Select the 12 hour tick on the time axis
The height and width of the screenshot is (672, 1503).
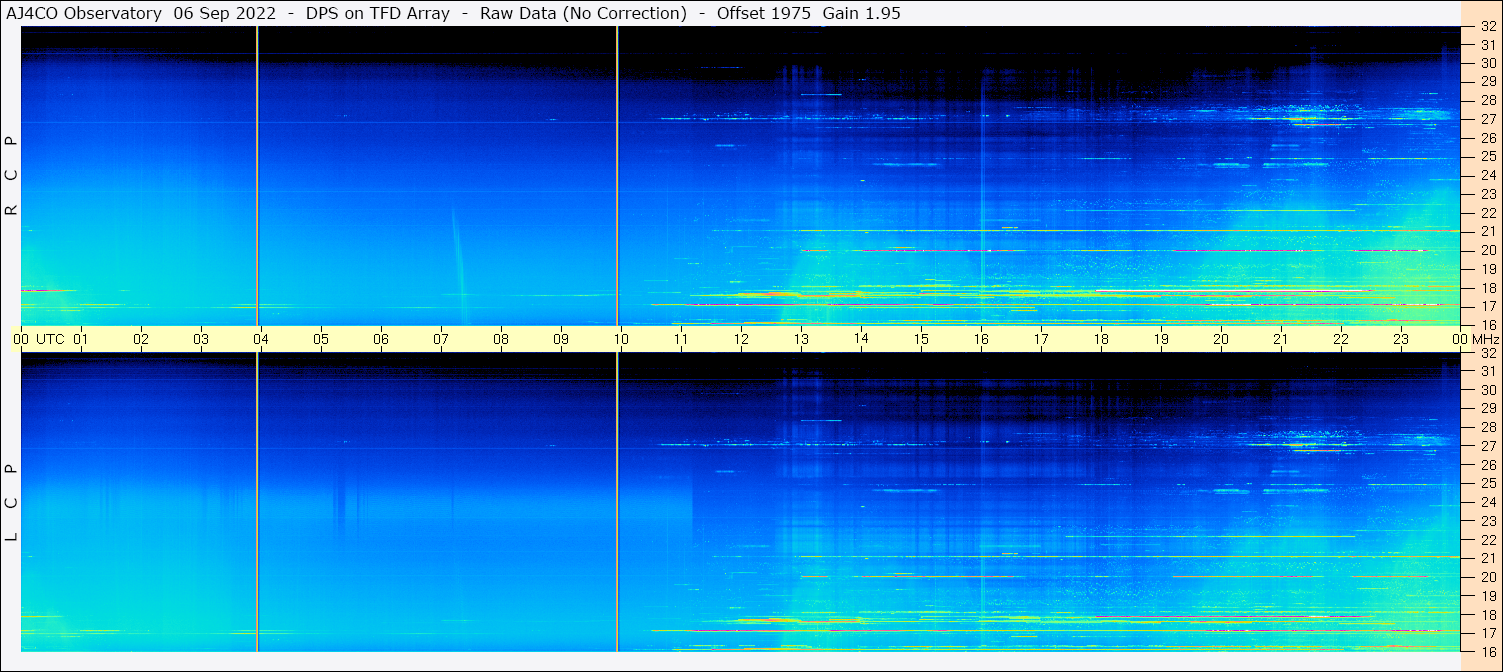point(741,339)
